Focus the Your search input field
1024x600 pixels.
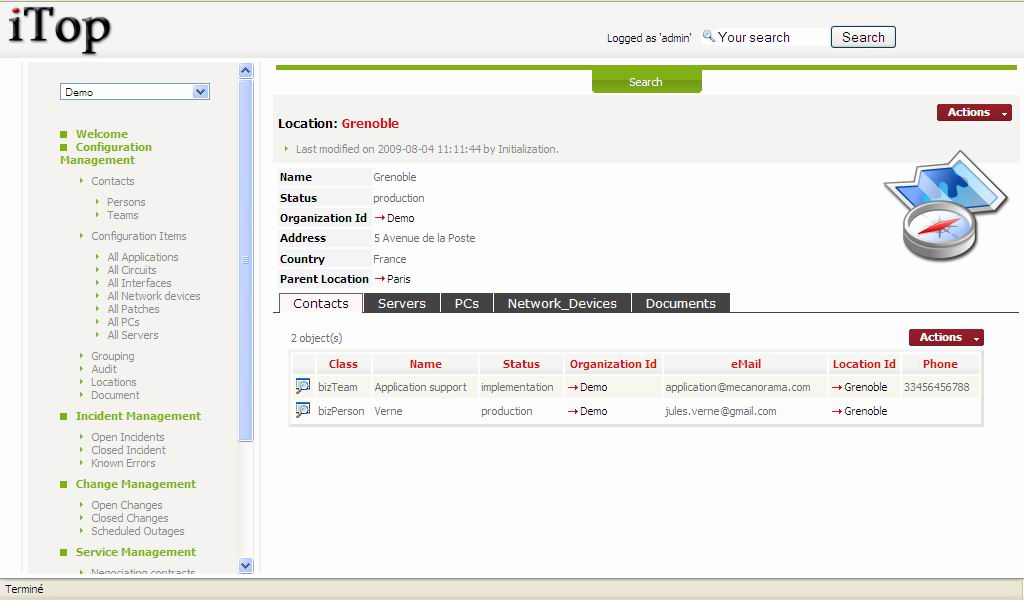point(771,37)
